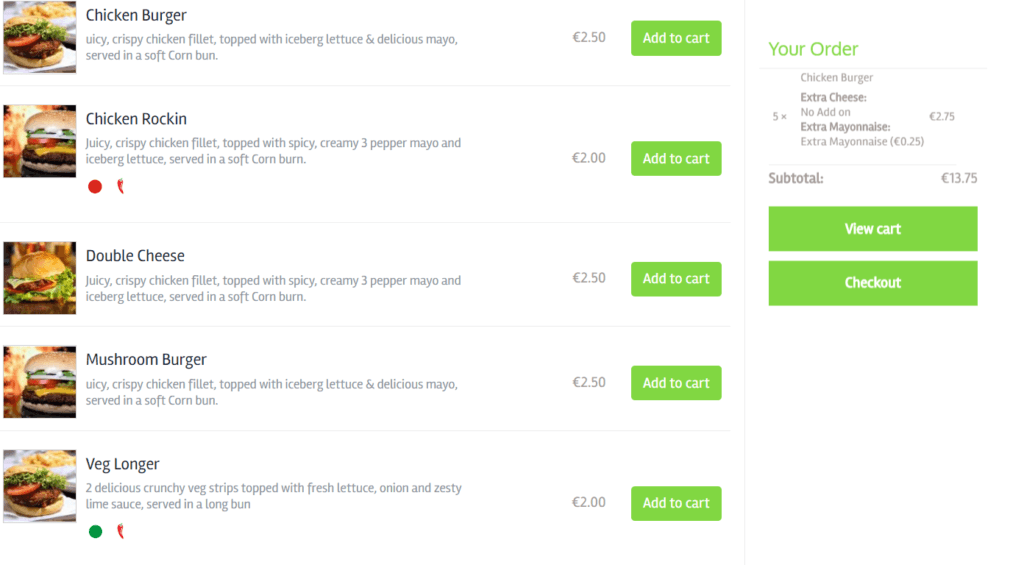Click the Chicken Rockin item title
This screenshot has width=1024, height=565.
136,119
